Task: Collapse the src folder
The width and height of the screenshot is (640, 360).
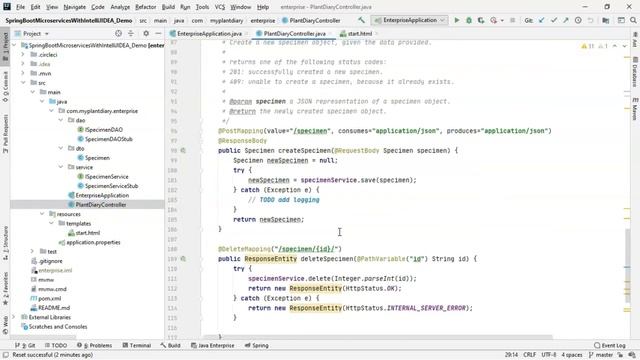Action: 23,82
